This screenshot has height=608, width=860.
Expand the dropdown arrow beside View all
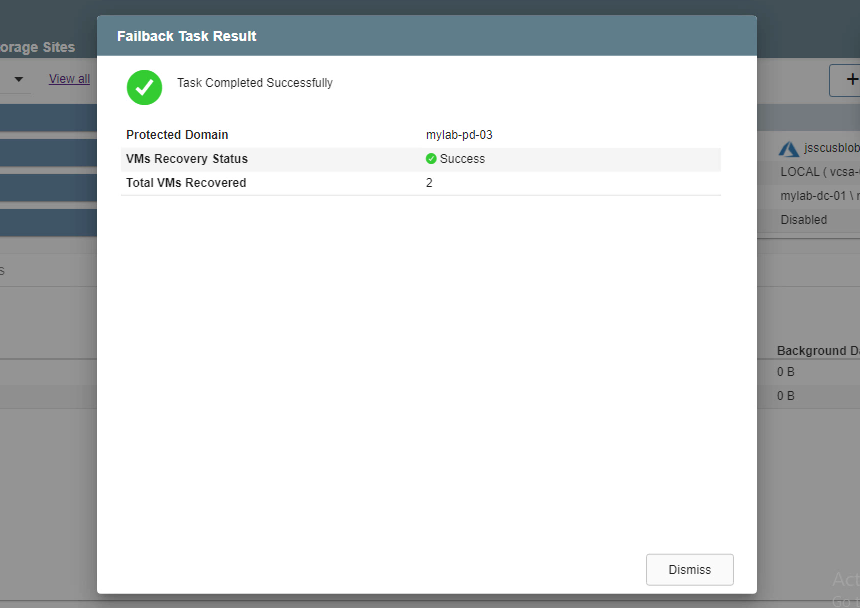(18, 79)
